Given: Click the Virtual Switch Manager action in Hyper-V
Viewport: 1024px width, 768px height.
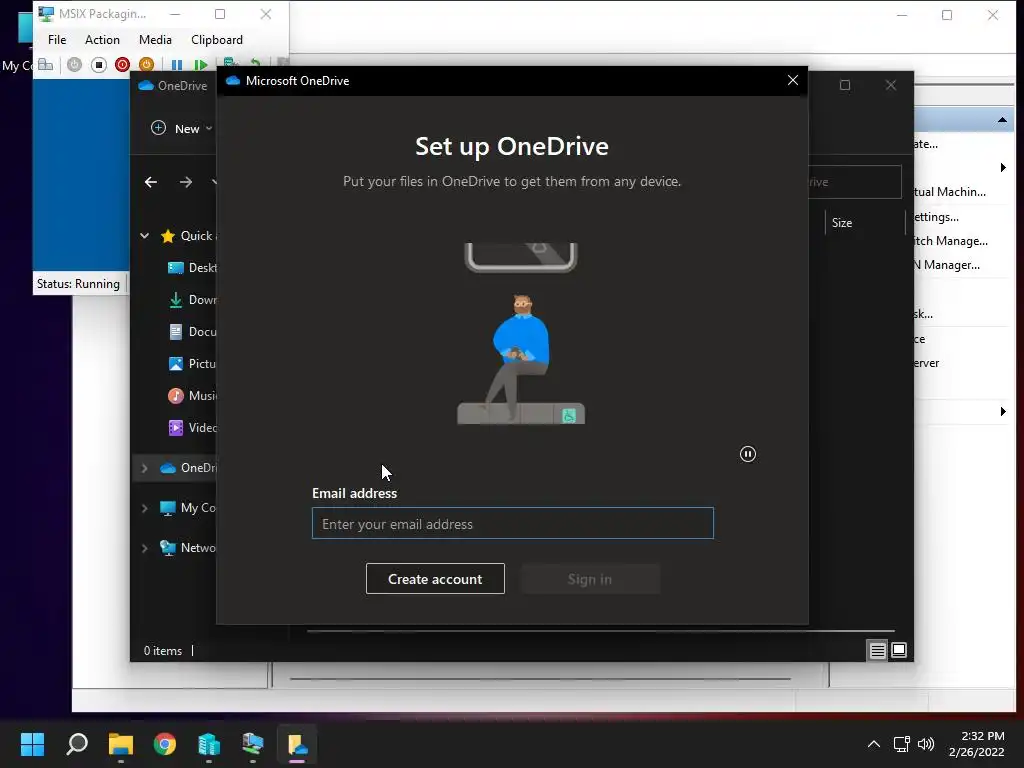Looking at the screenshot, I should pyautogui.click(x=951, y=241).
